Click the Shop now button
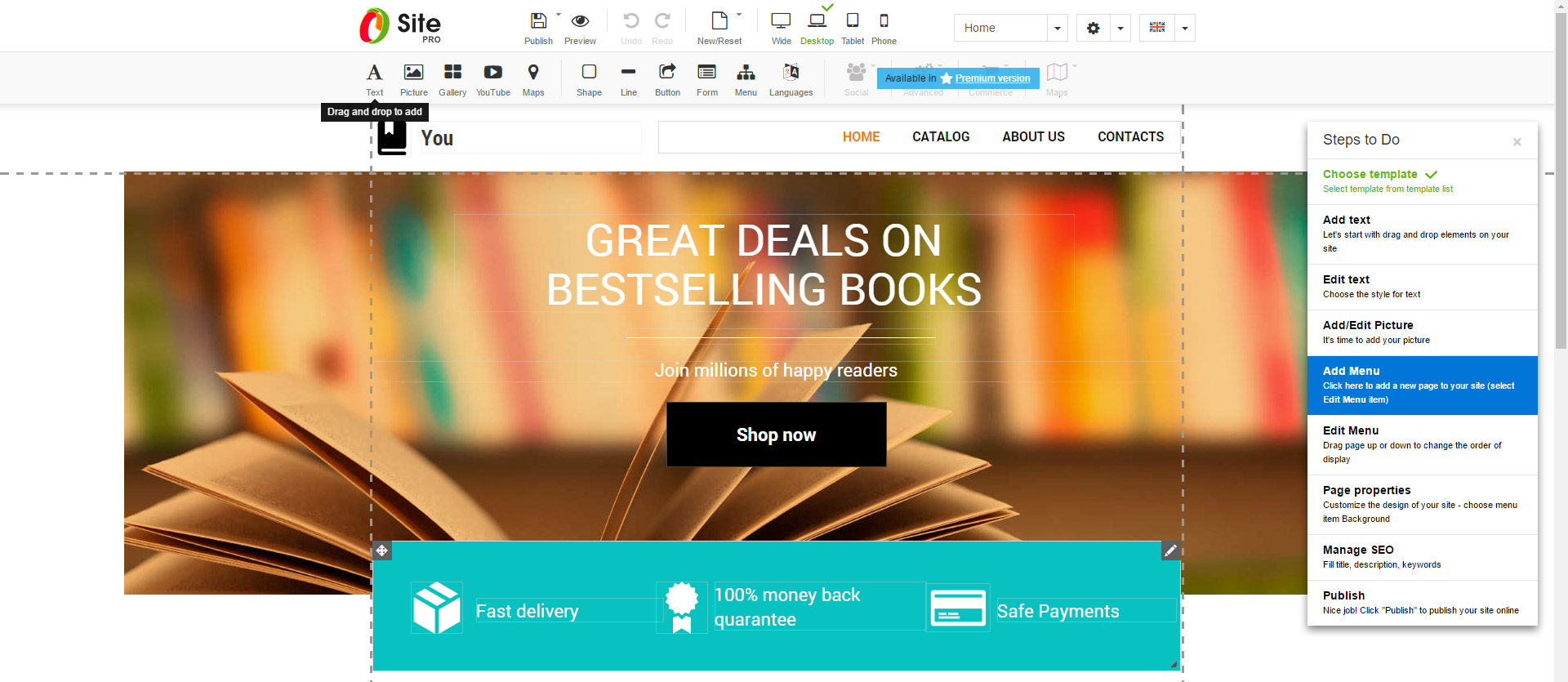1568x682 pixels. 776,435
